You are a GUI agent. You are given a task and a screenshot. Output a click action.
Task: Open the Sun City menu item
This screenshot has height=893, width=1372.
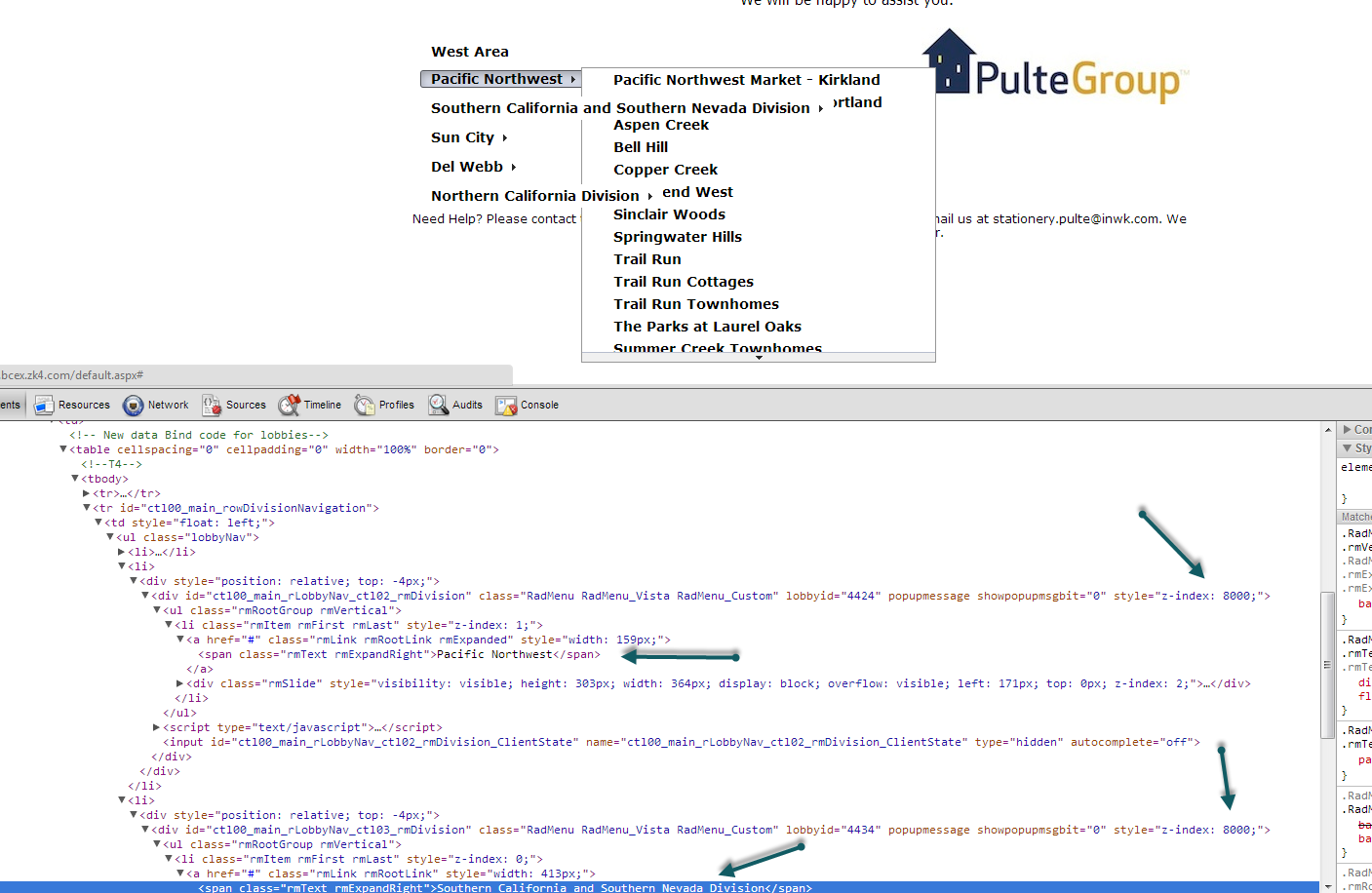[x=469, y=137]
